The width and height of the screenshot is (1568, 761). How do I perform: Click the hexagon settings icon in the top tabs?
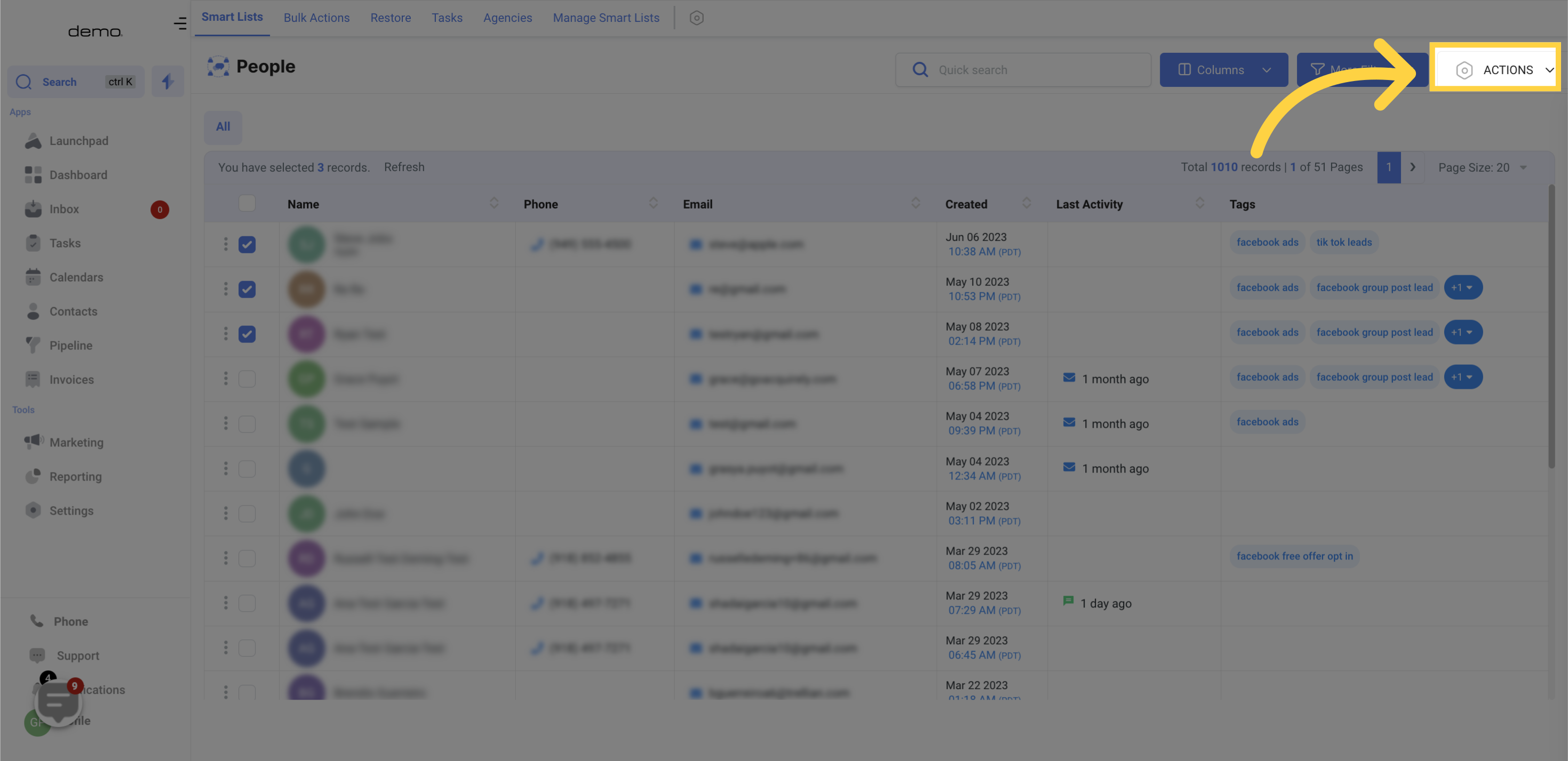[696, 18]
